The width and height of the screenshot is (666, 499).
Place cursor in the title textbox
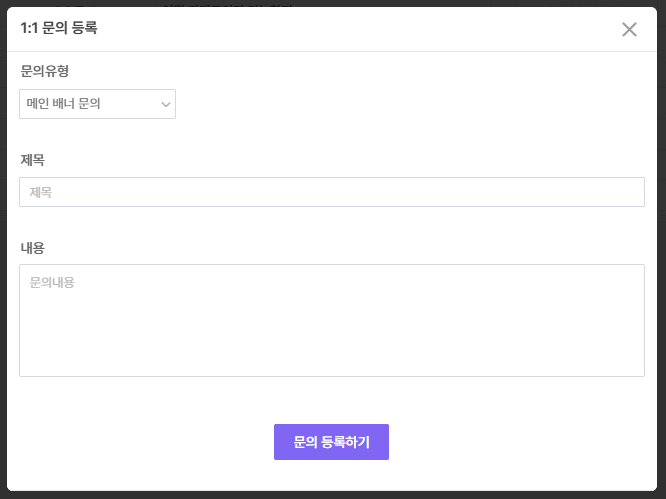point(331,192)
